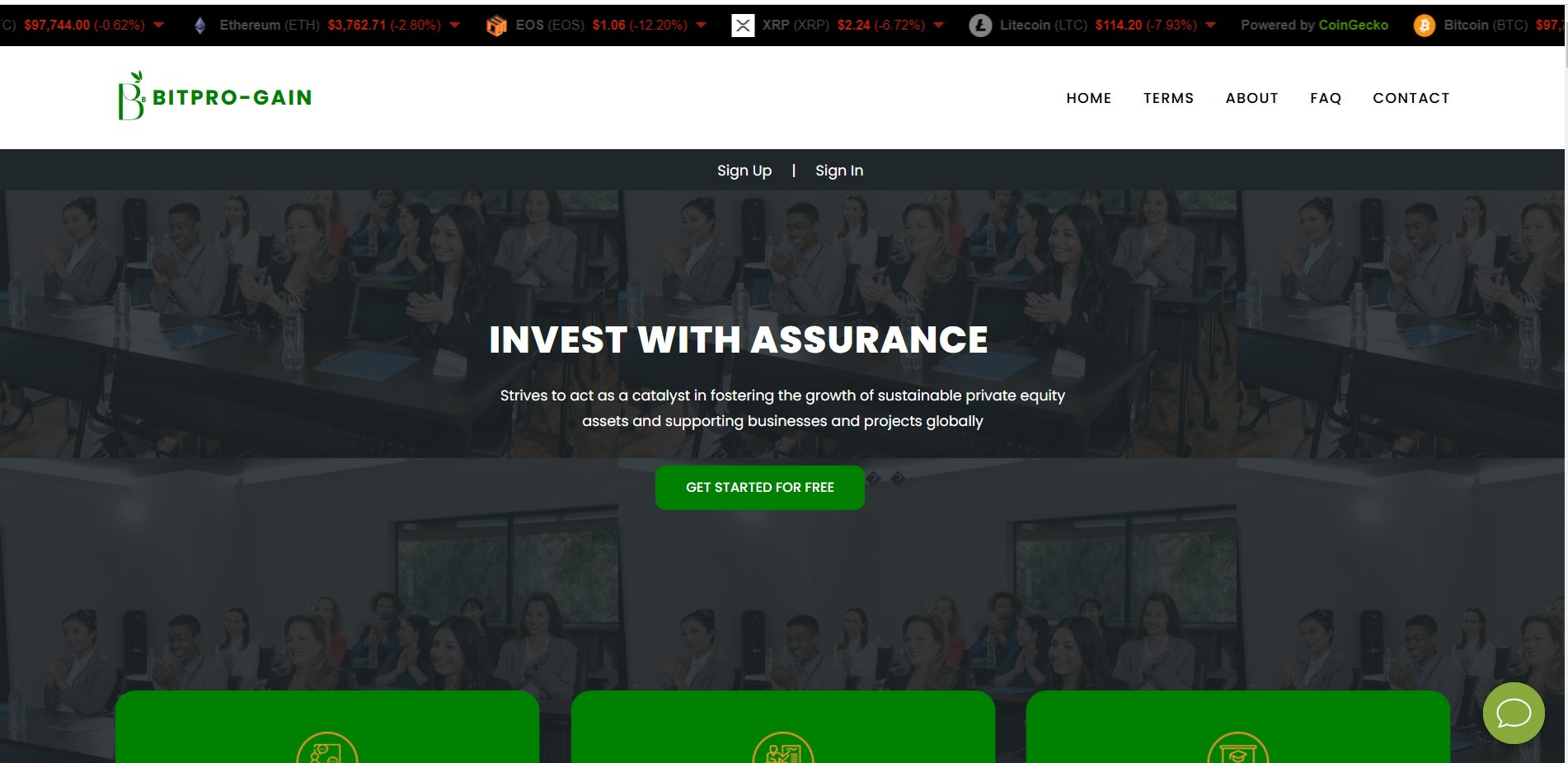Go to the FAQ page
Viewport: 1568px width, 763px height.
pyautogui.click(x=1326, y=98)
